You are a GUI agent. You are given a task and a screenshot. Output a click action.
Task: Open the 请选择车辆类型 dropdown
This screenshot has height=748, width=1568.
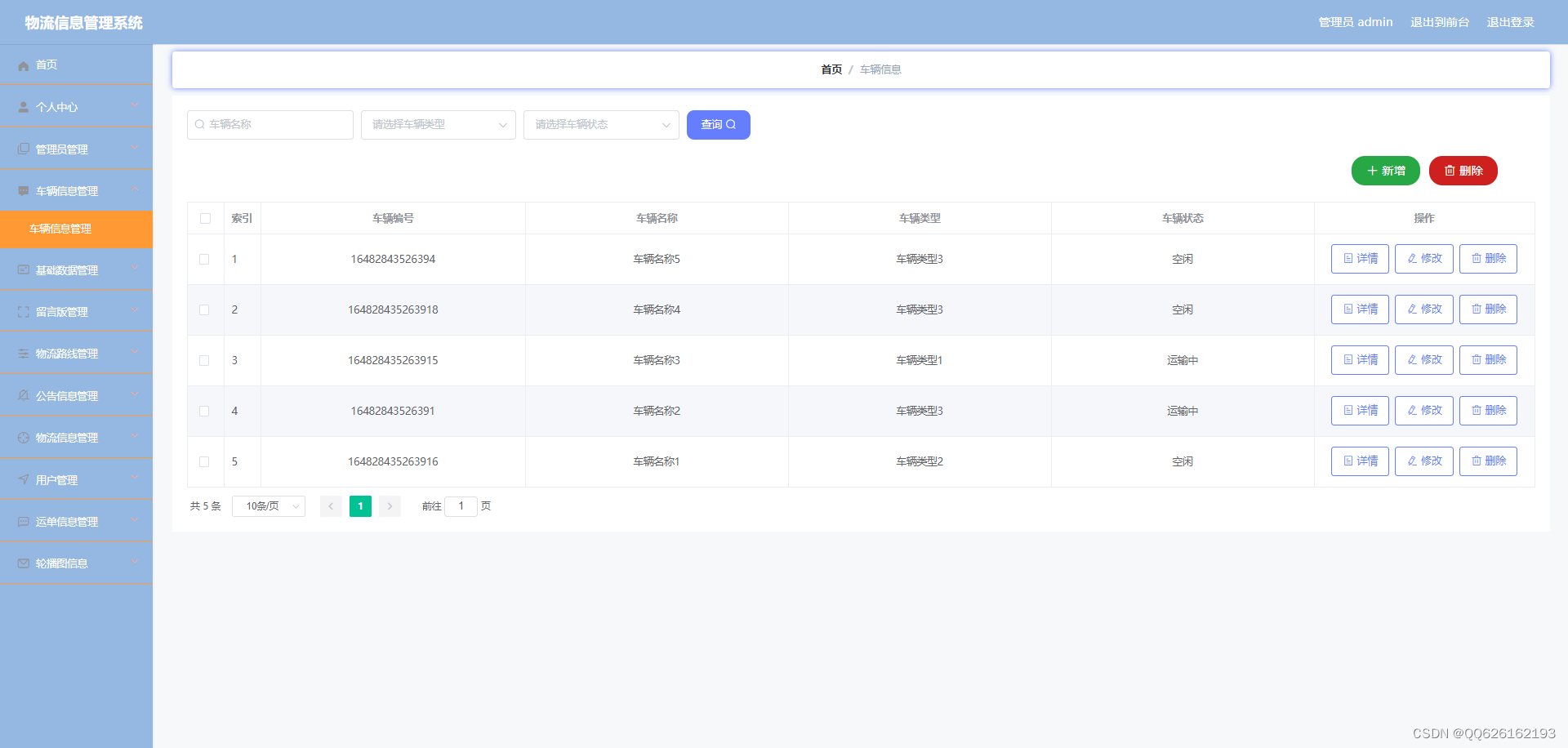pos(439,125)
